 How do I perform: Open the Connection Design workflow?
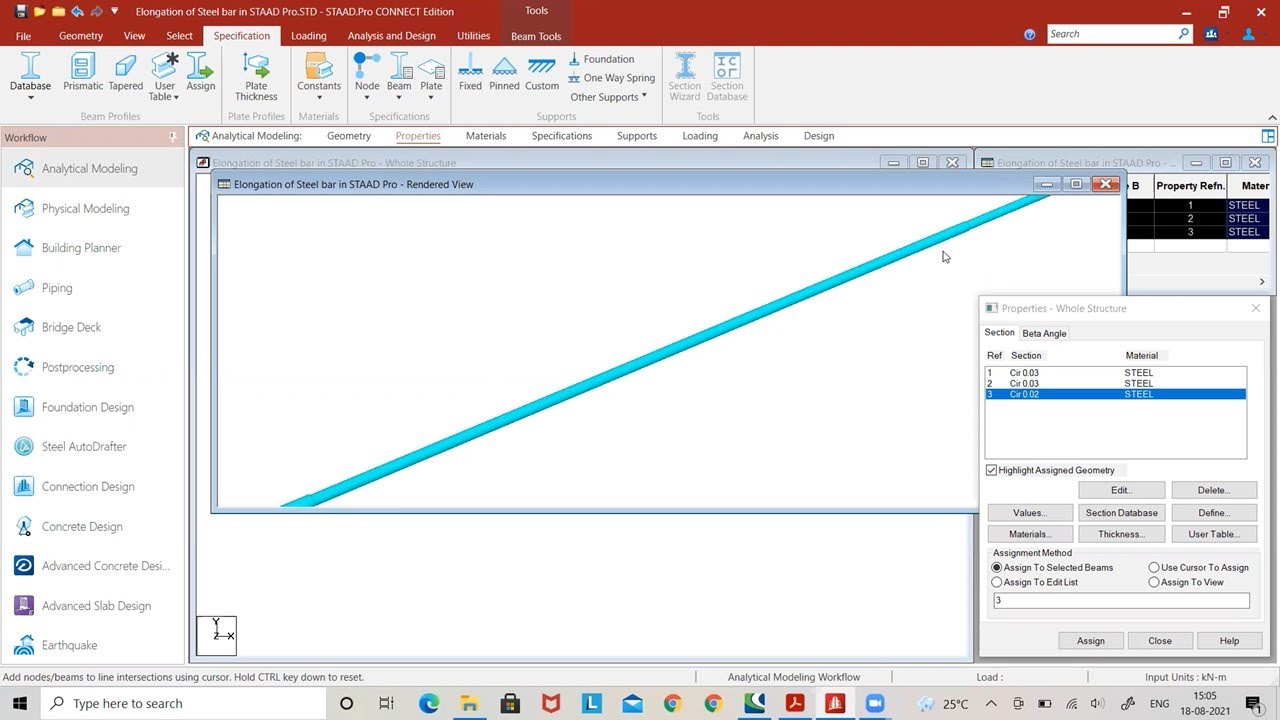pyautogui.click(x=92, y=486)
